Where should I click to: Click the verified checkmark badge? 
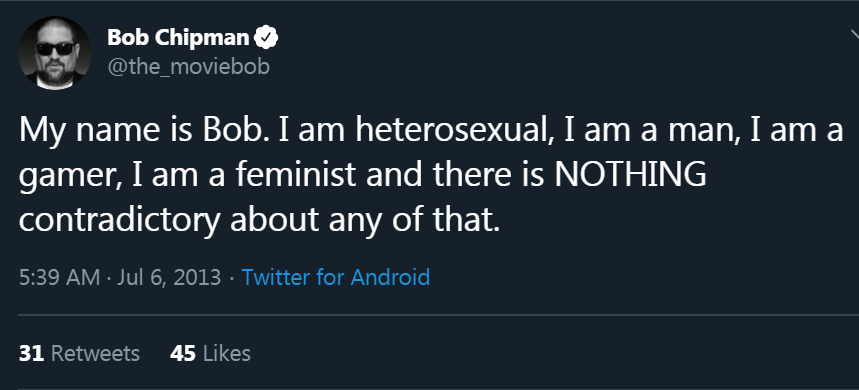click(267, 38)
